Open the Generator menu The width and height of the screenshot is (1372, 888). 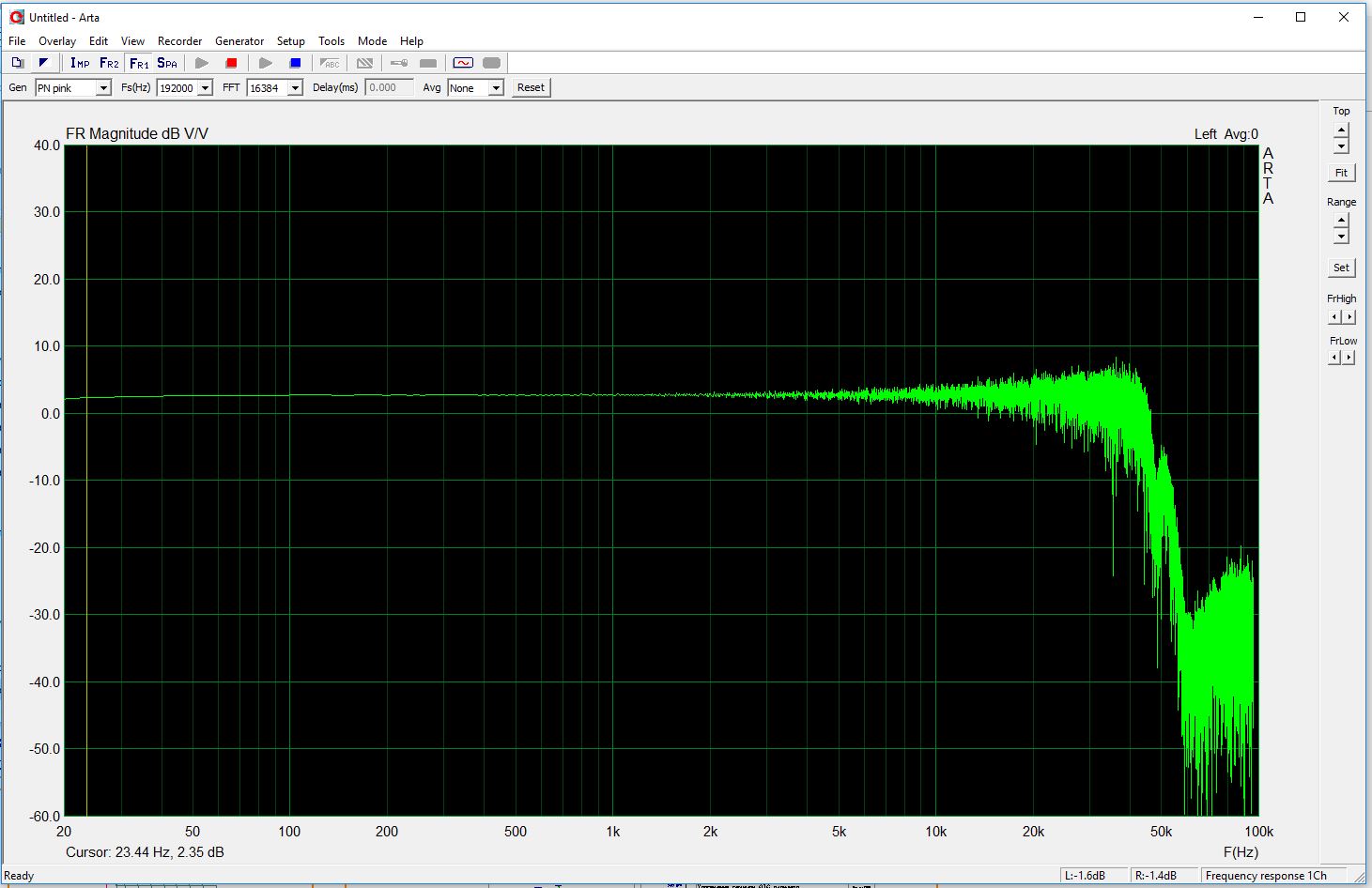pos(239,41)
